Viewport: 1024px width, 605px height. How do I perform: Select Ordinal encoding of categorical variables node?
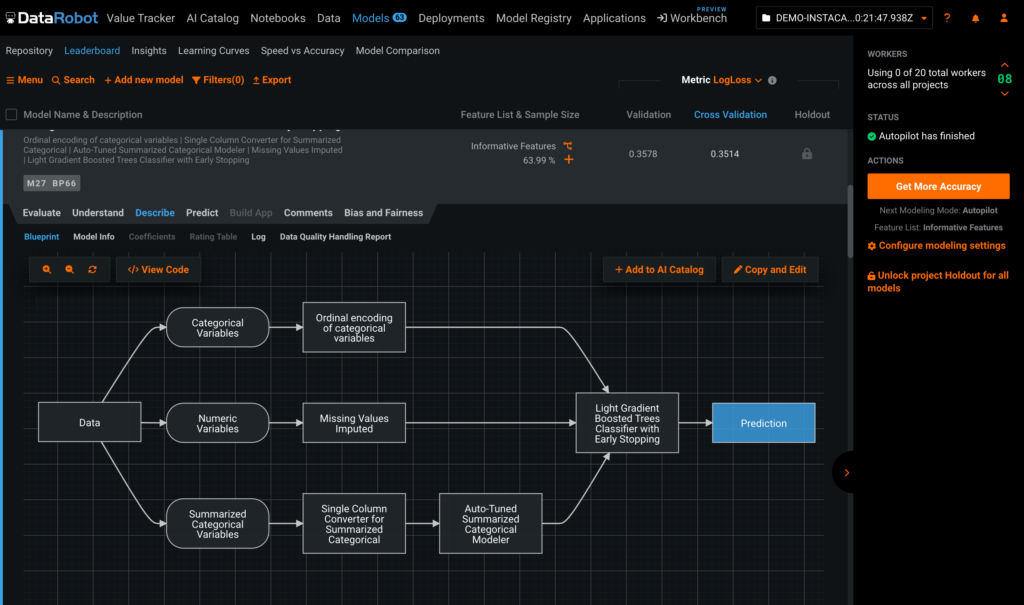pyautogui.click(x=354, y=327)
